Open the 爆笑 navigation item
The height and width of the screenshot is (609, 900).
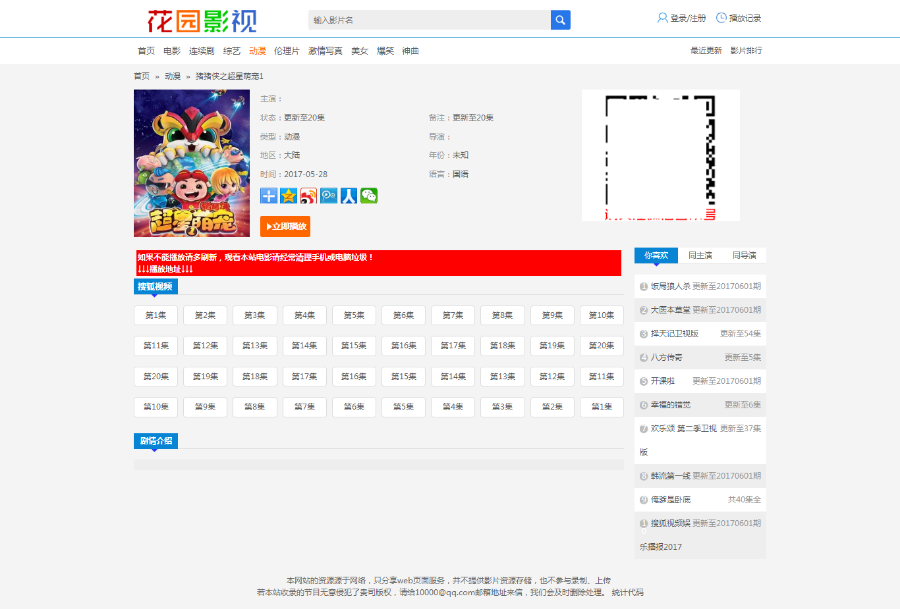[x=385, y=51]
